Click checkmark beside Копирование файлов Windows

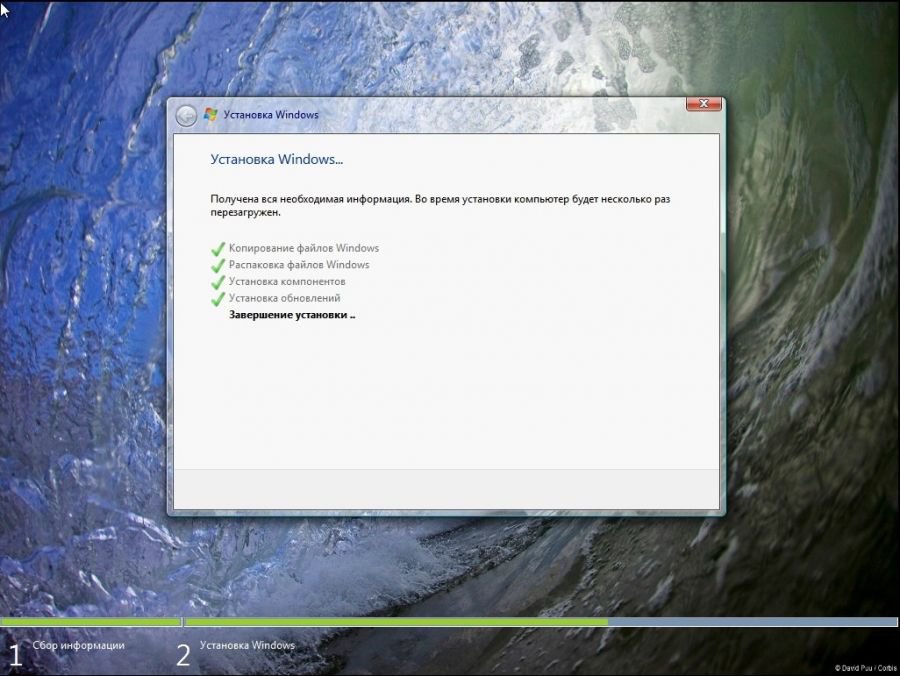point(218,249)
